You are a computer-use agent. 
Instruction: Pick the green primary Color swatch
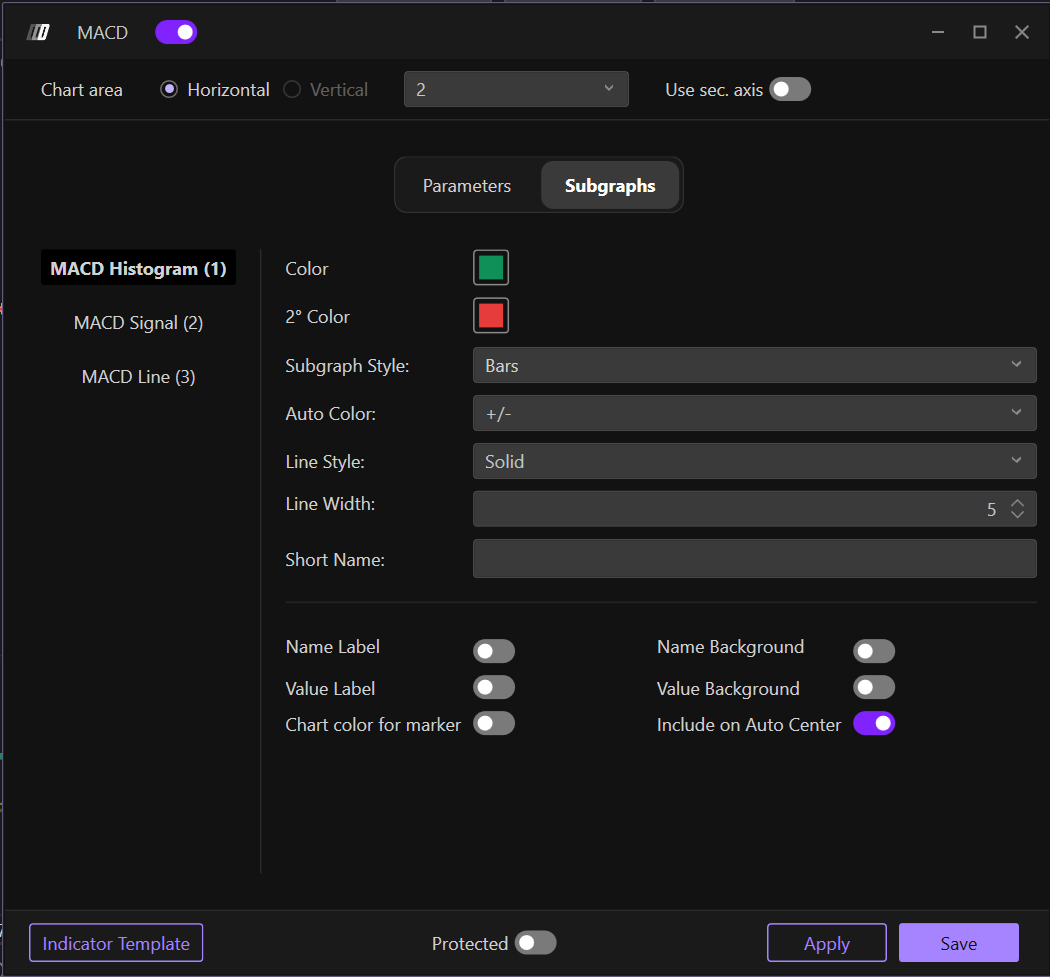491,268
